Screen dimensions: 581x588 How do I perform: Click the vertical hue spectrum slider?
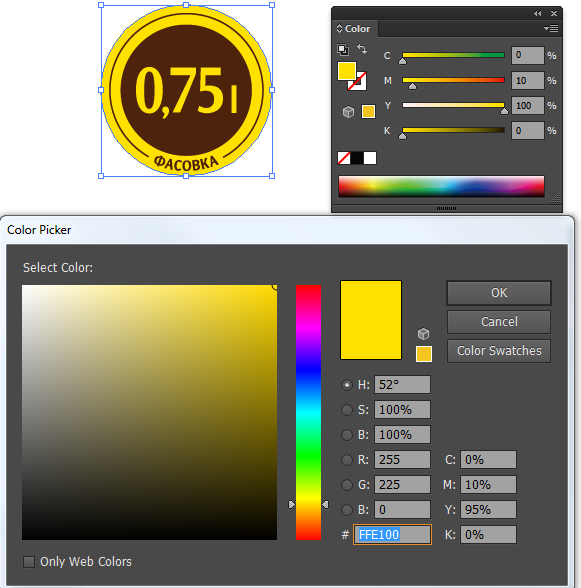tap(308, 412)
